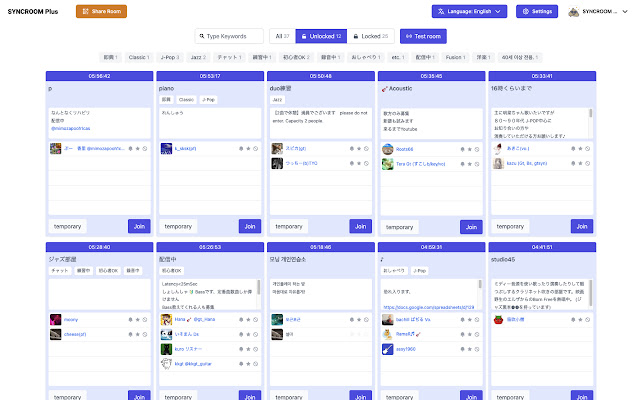Click the translate icon in Language button
Viewport: 640px width, 400px height.
(441, 11)
